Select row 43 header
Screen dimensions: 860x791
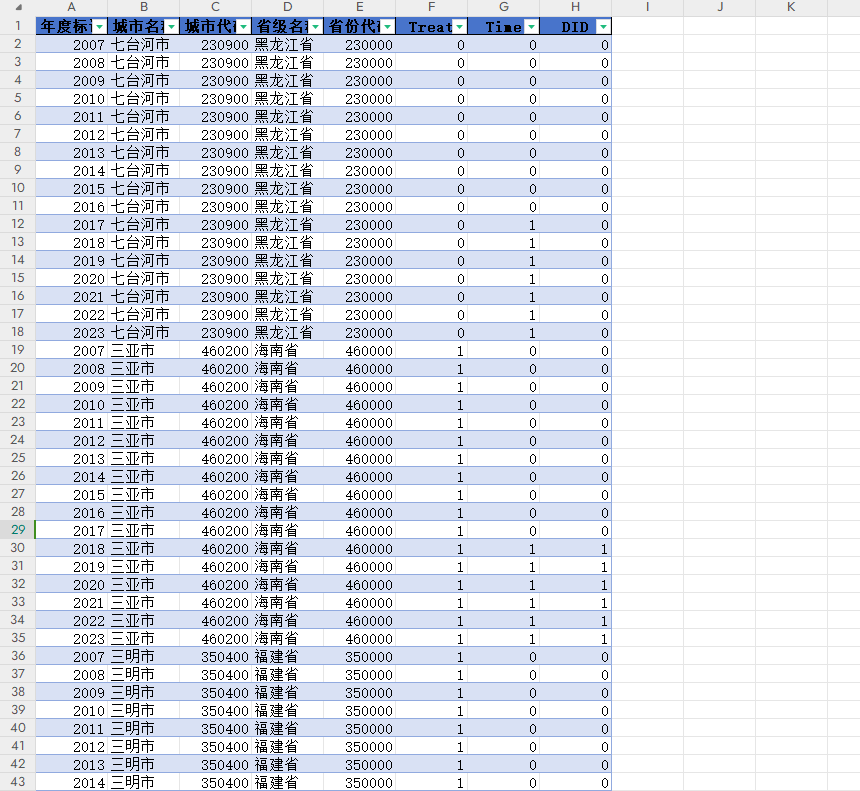(x=18, y=782)
